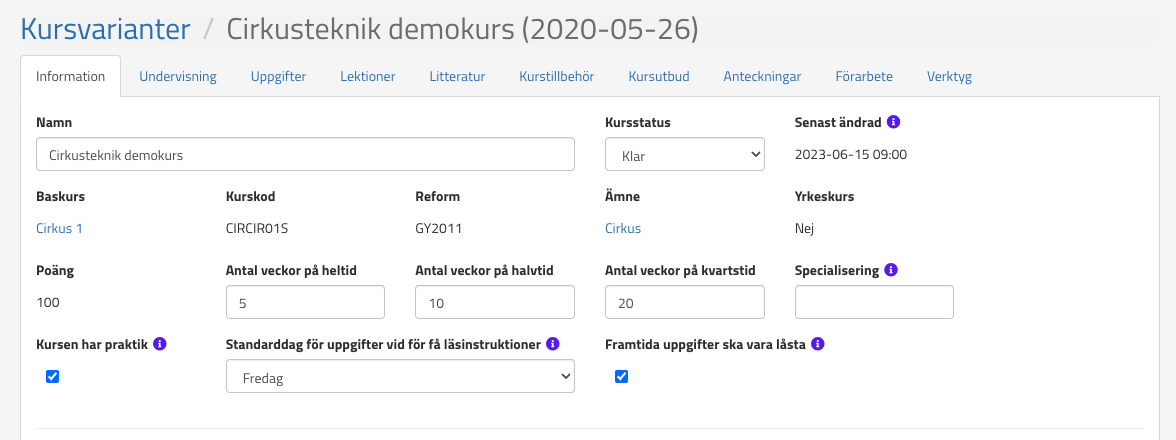Viewport: 1176px width, 440px height.
Task: Click info icon next to Senast ändrad
Action: pyautogui.click(x=894, y=122)
